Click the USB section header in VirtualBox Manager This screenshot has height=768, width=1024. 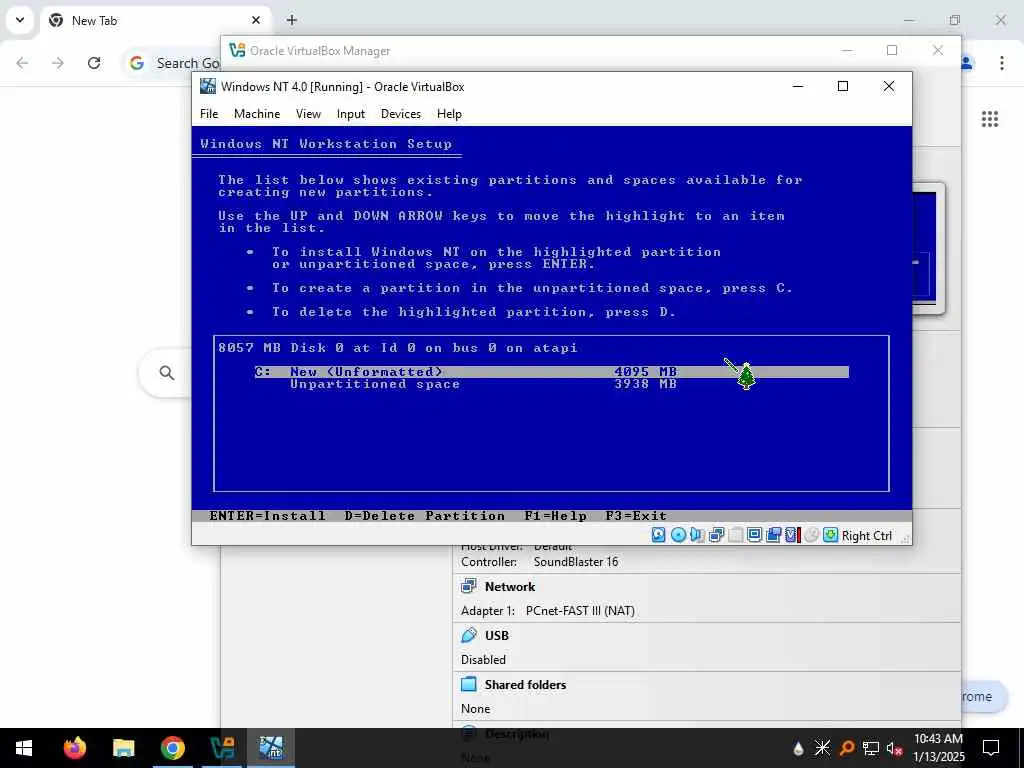click(x=496, y=635)
